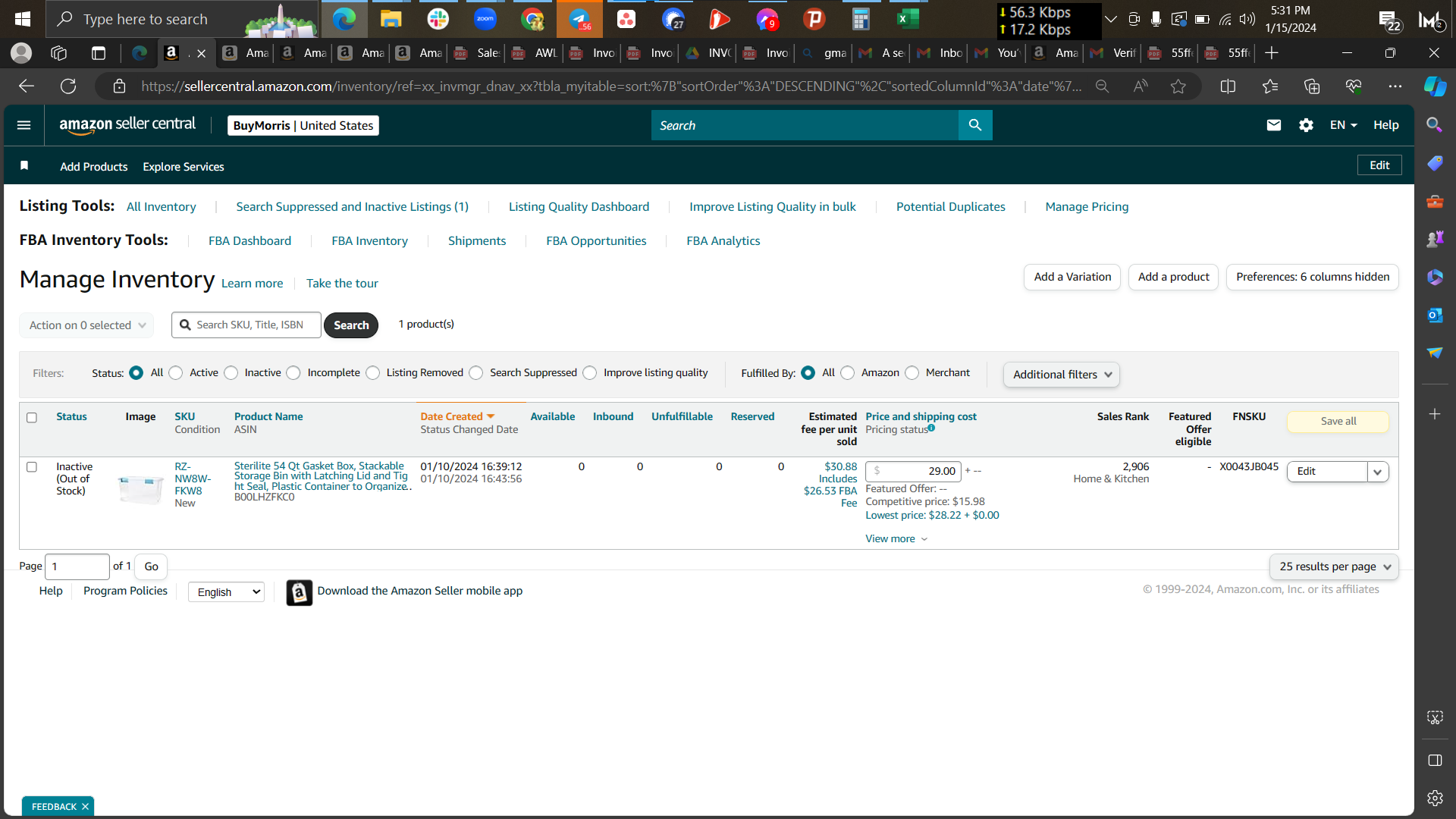
Task: Open the All Inventory listing tool
Action: 161,207
